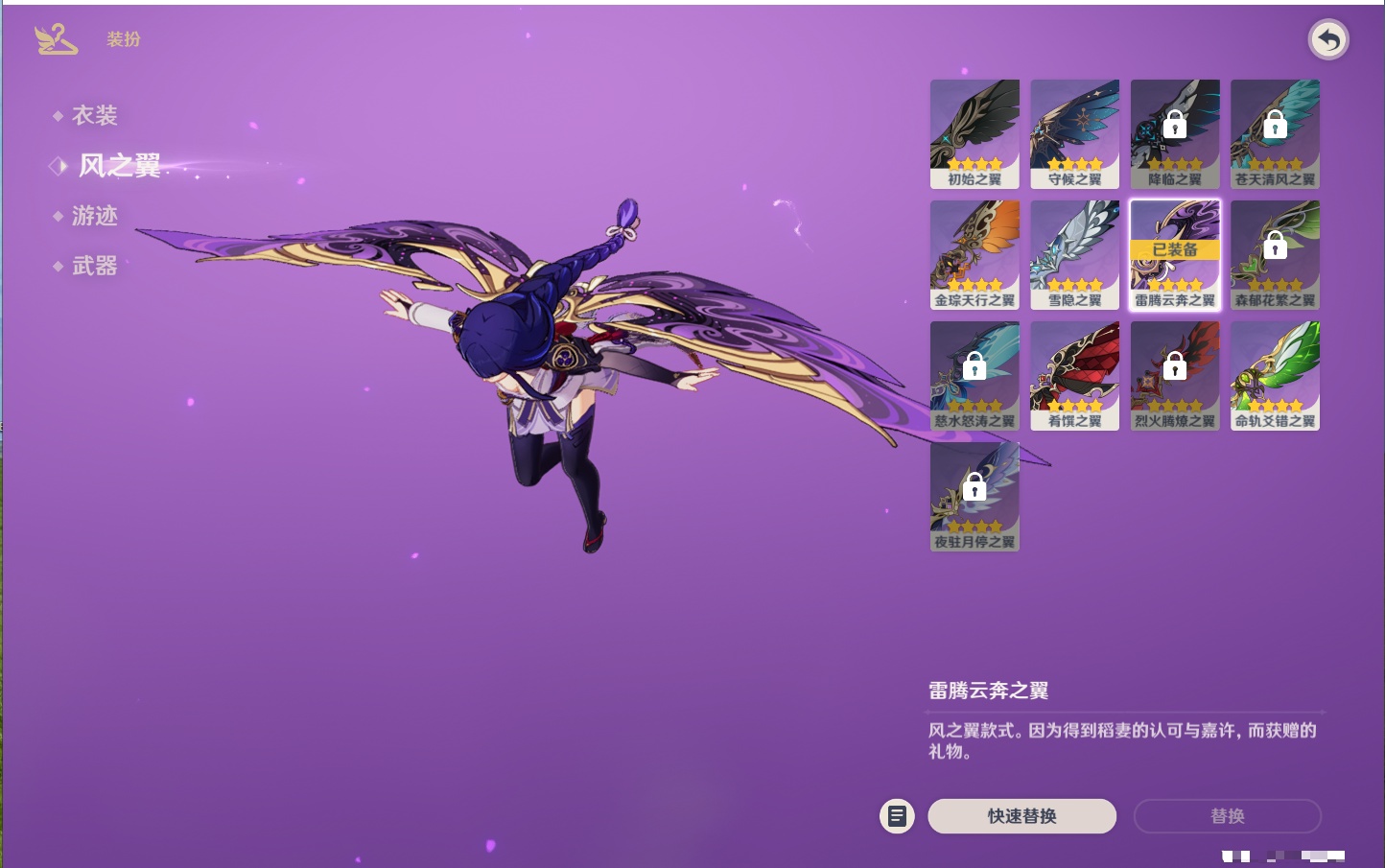
Task: Choose the green 命轨爻错之翼 glider
Action: 1275,376
